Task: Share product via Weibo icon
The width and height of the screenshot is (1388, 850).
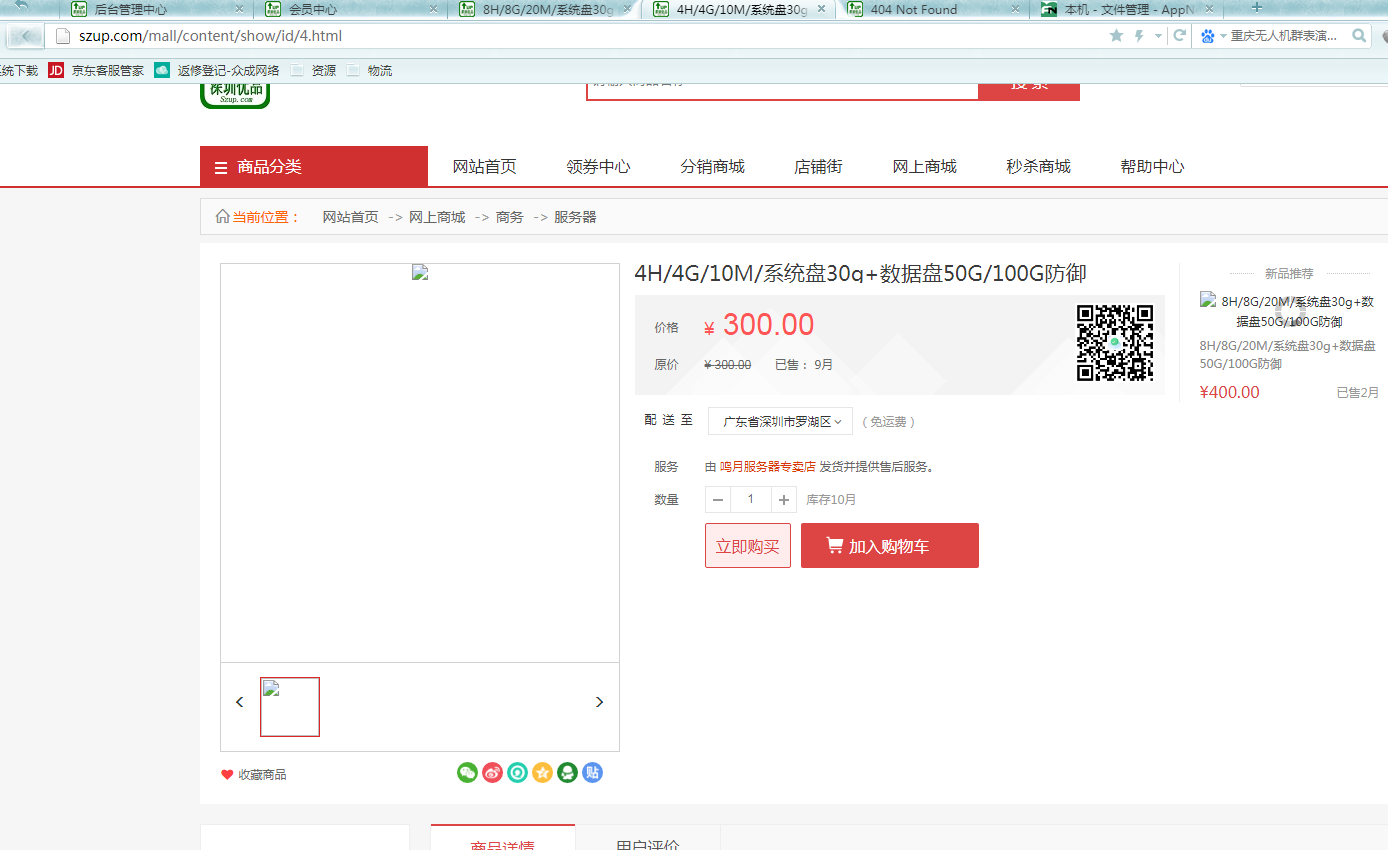Action: [x=492, y=772]
